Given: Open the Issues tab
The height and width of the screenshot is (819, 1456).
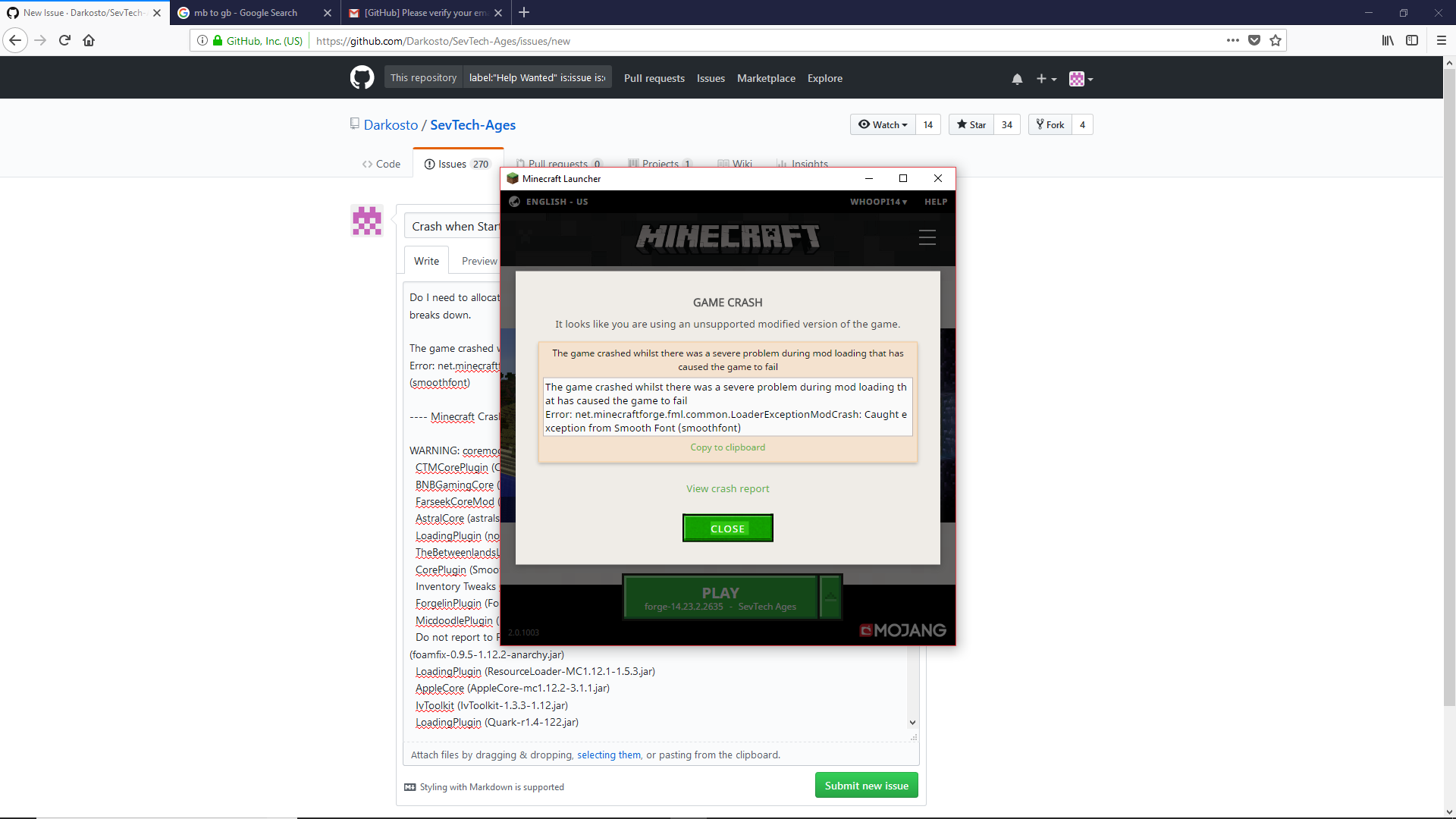Looking at the screenshot, I should point(457,164).
